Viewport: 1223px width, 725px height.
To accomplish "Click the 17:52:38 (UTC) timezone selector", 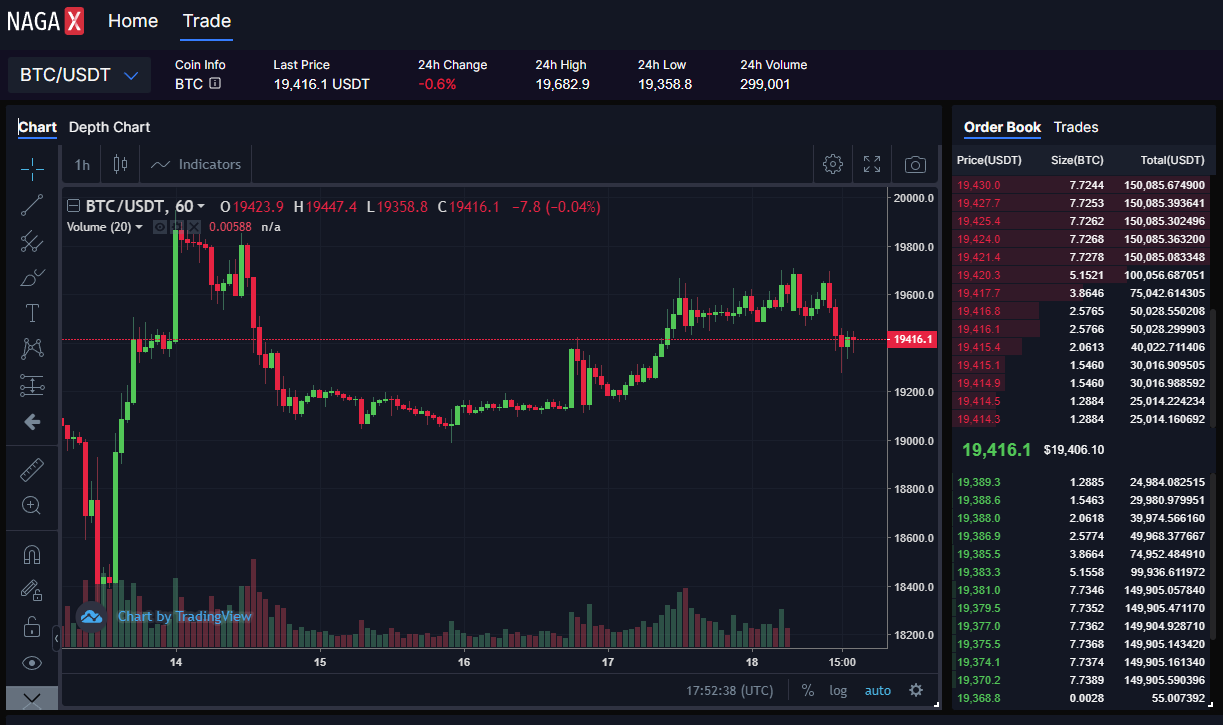I will pyautogui.click(x=730, y=690).
